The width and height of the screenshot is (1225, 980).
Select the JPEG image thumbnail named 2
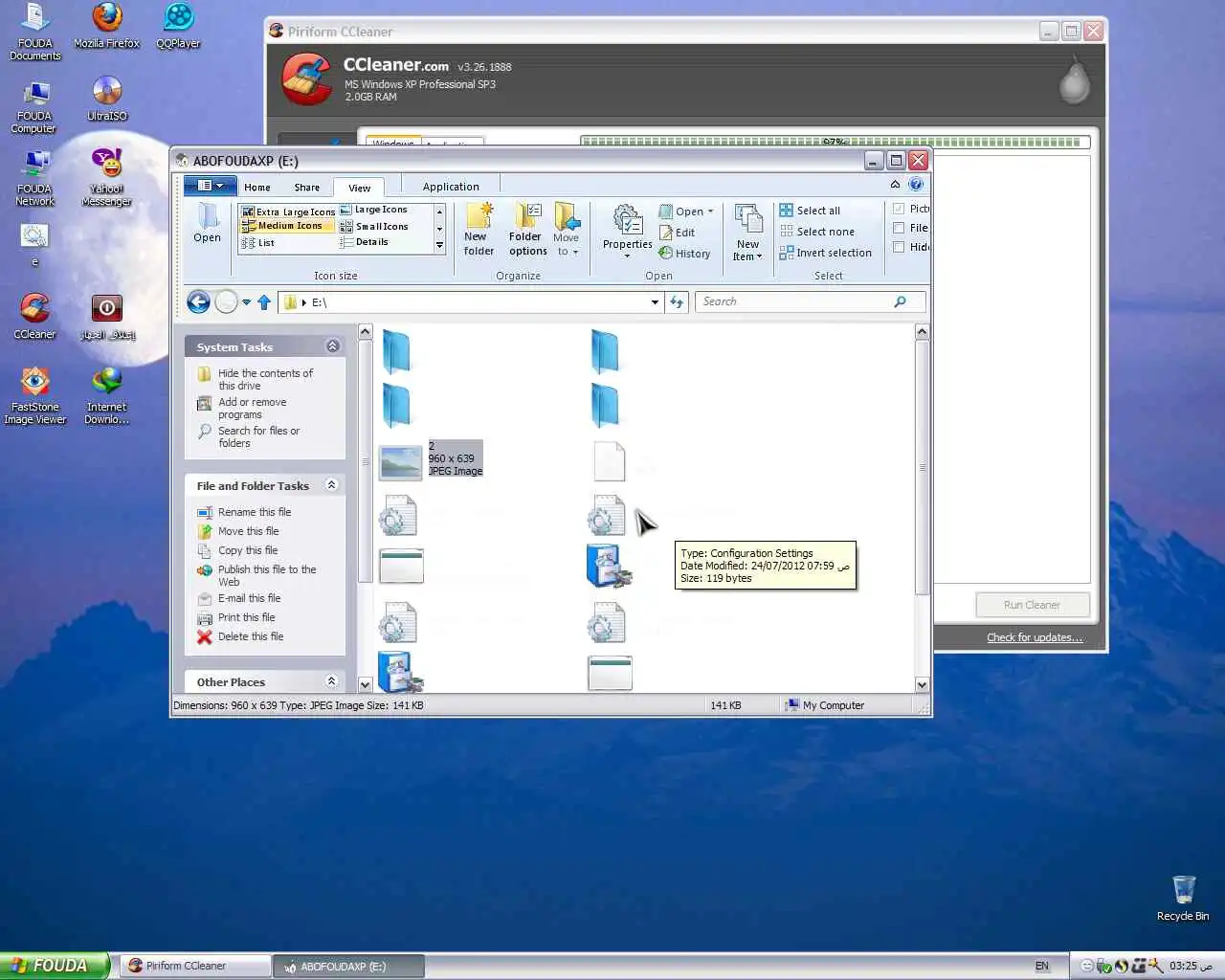pos(401,462)
